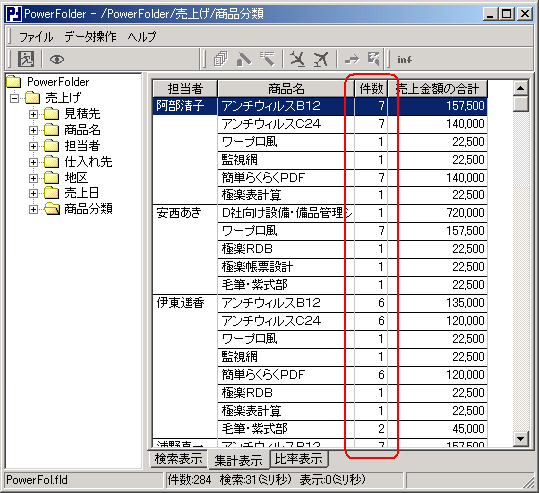Switch to the 比率表示 tab
The width and height of the screenshot is (539, 493).
299,459
